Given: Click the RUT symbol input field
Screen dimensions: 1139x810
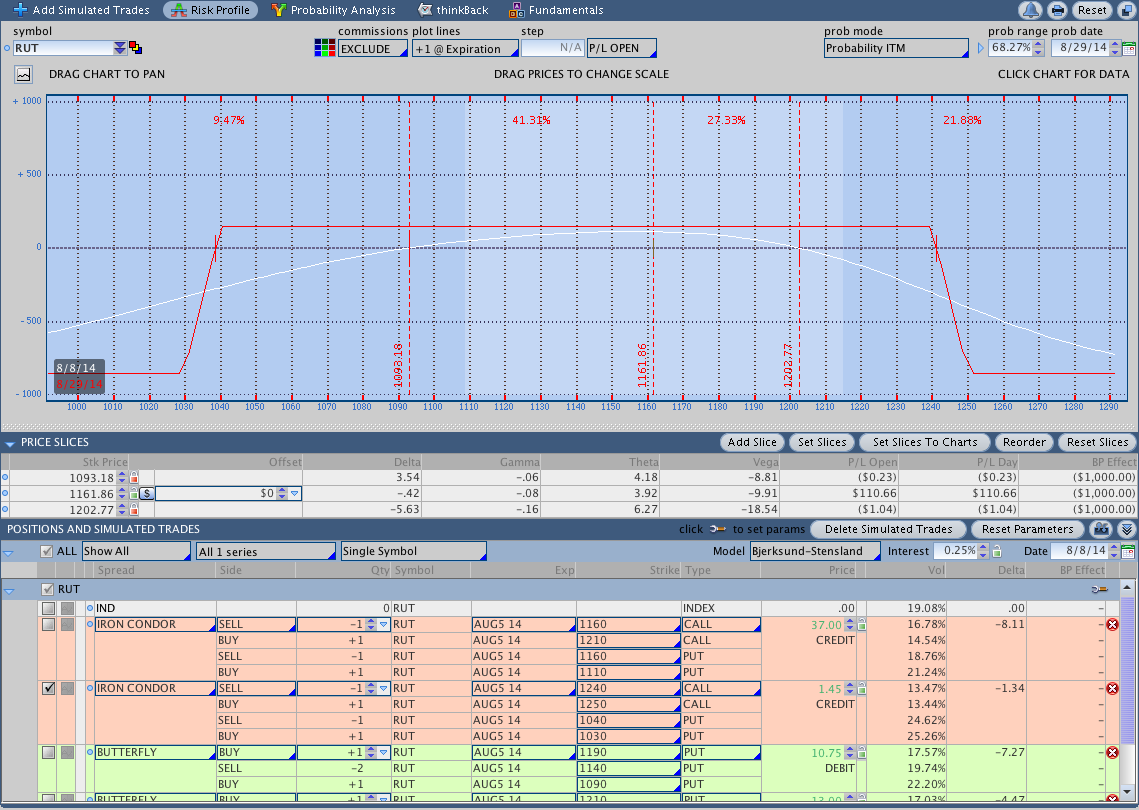Looking at the screenshot, I should [x=62, y=48].
